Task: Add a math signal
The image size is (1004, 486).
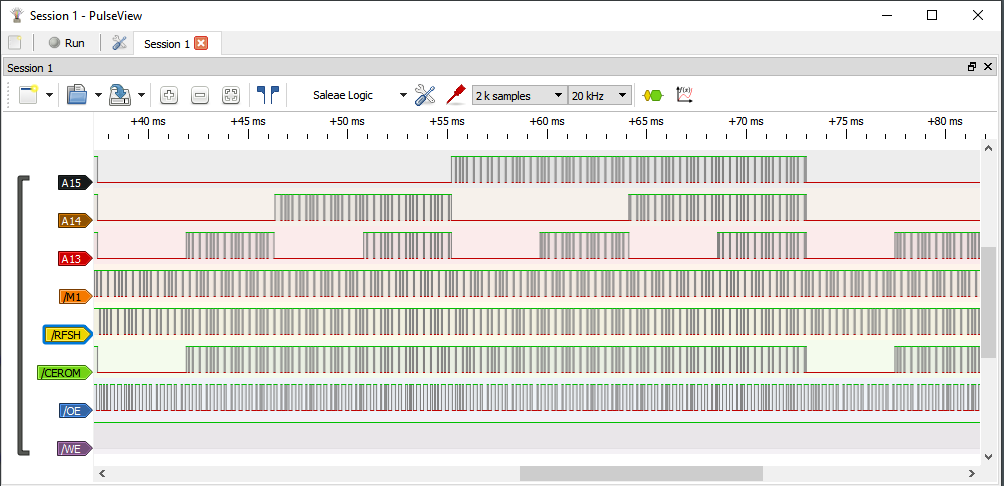Action: pyautogui.click(x=685, y=95)
